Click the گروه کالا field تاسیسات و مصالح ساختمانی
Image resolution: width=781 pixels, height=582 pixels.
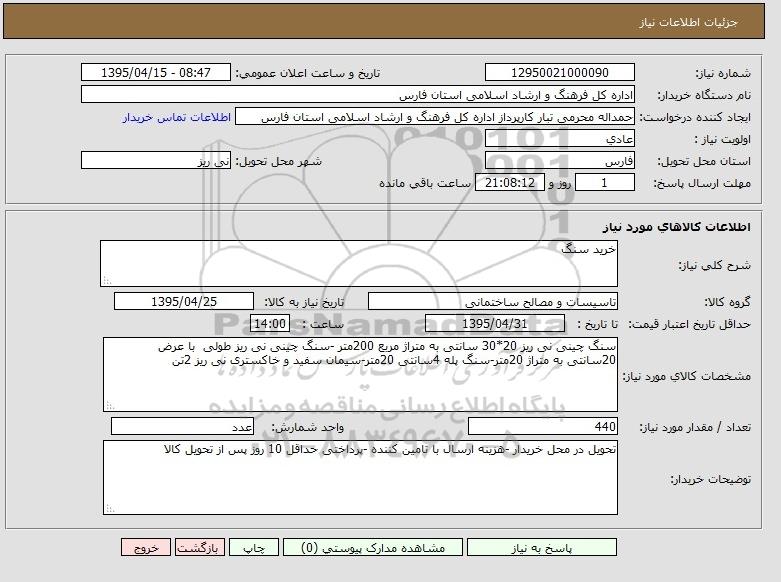[493, 301]
